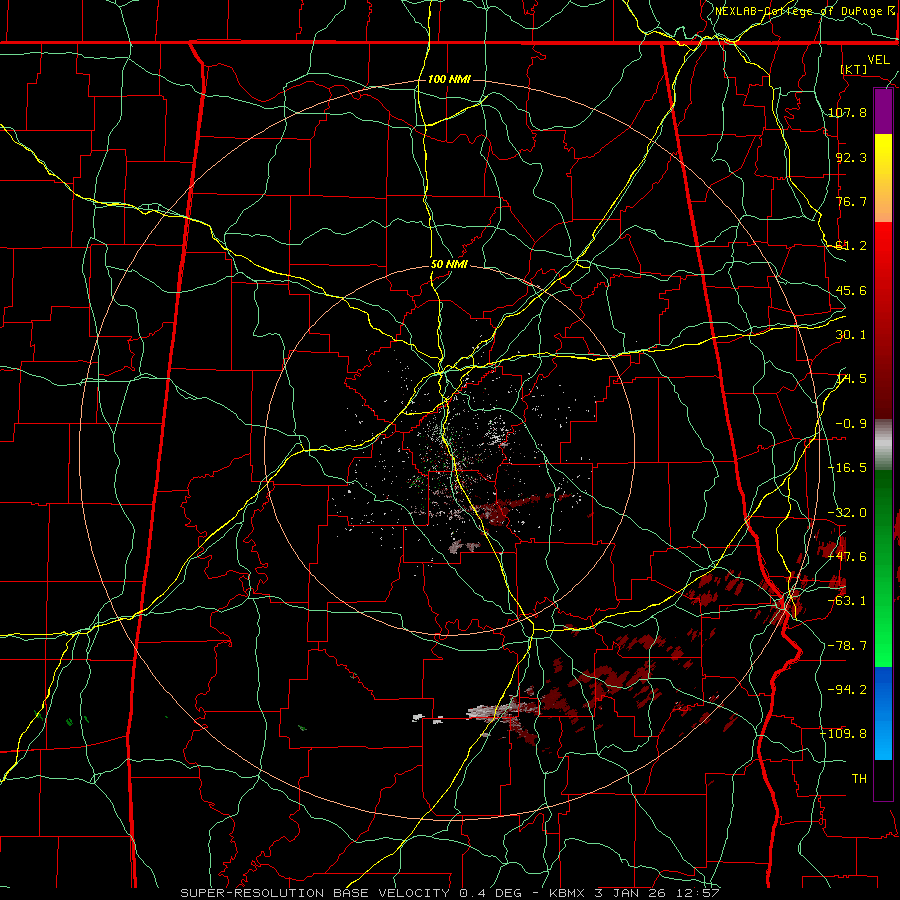Click the -63.1 velocity scale value

click(848, 601)
